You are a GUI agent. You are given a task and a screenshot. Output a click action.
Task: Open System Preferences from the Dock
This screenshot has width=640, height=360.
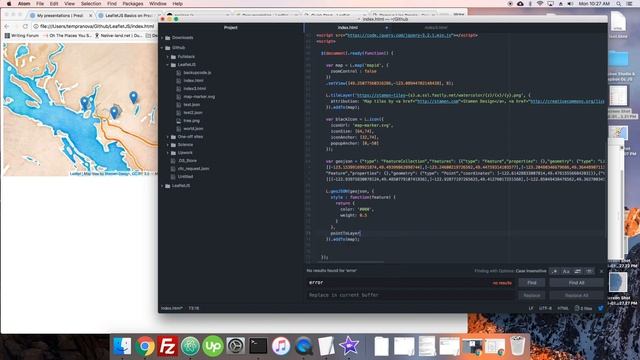pyautogui.click(x=236, y=346)
